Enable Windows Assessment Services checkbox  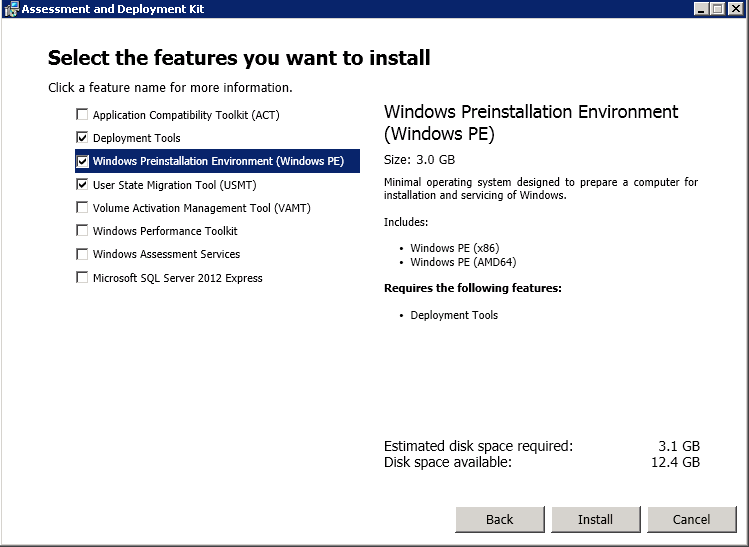point(82,254)
